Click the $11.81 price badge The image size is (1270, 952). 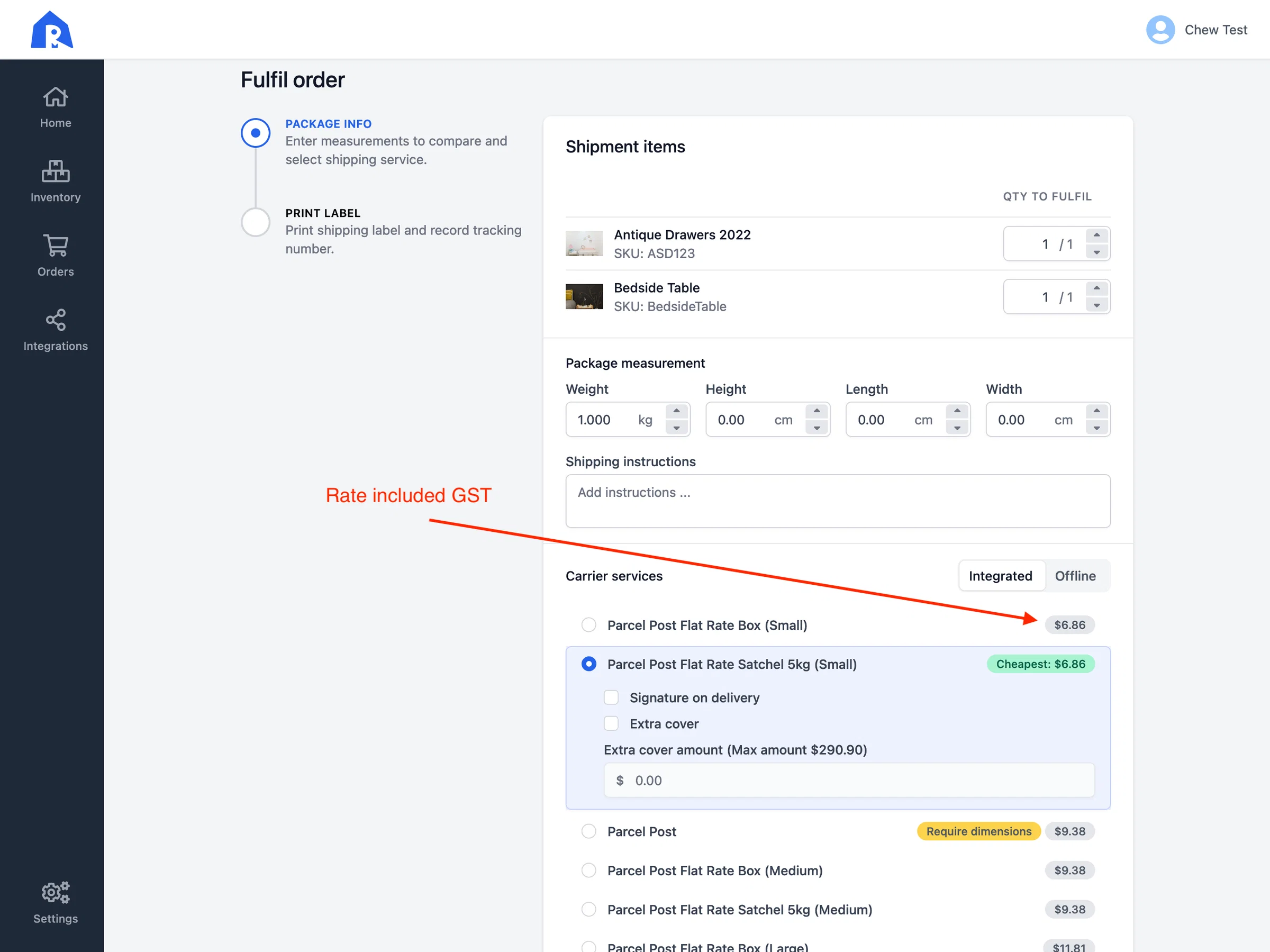(1068, 946)
